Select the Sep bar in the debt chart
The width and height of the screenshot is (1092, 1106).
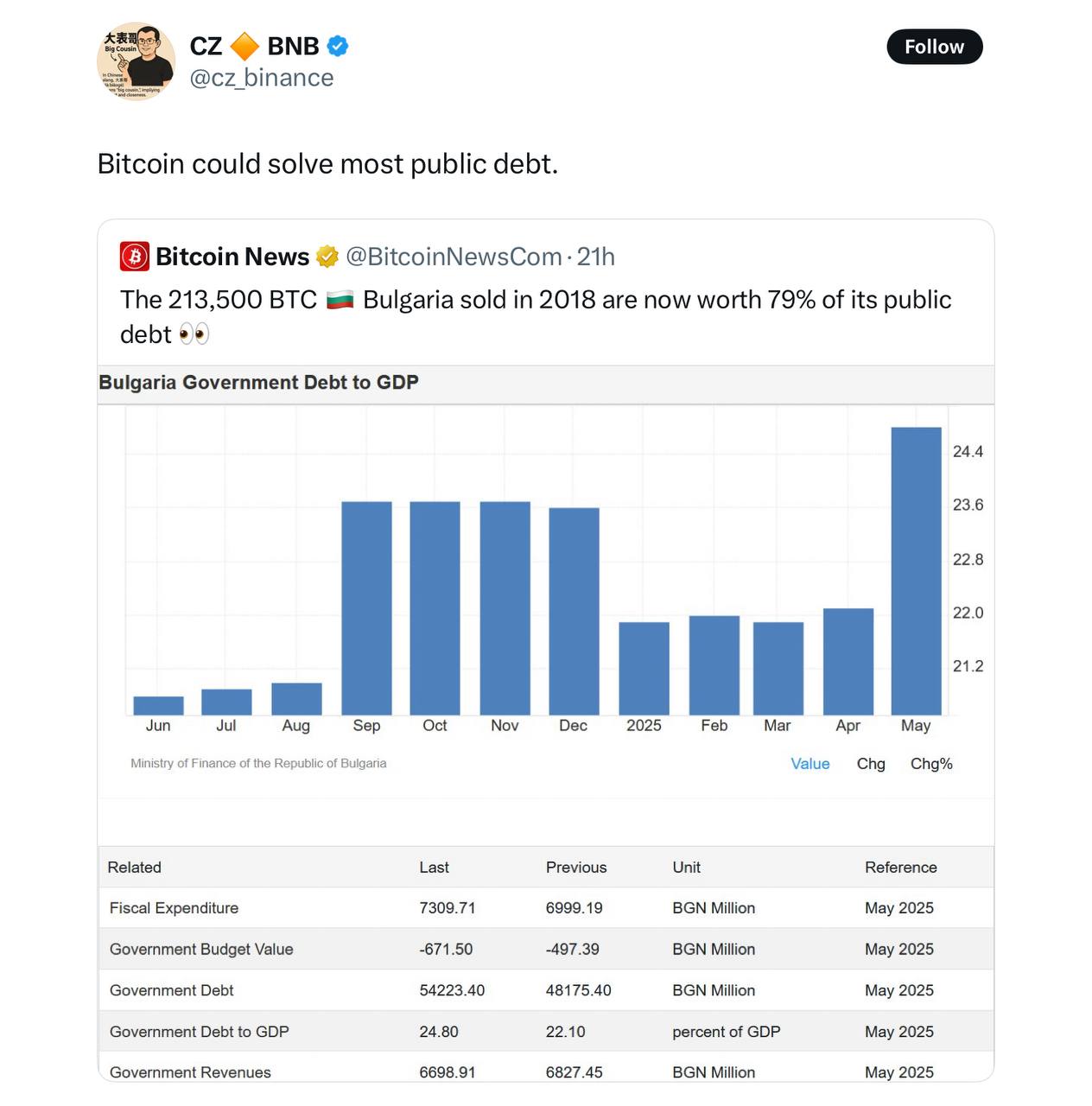(366, 608)
